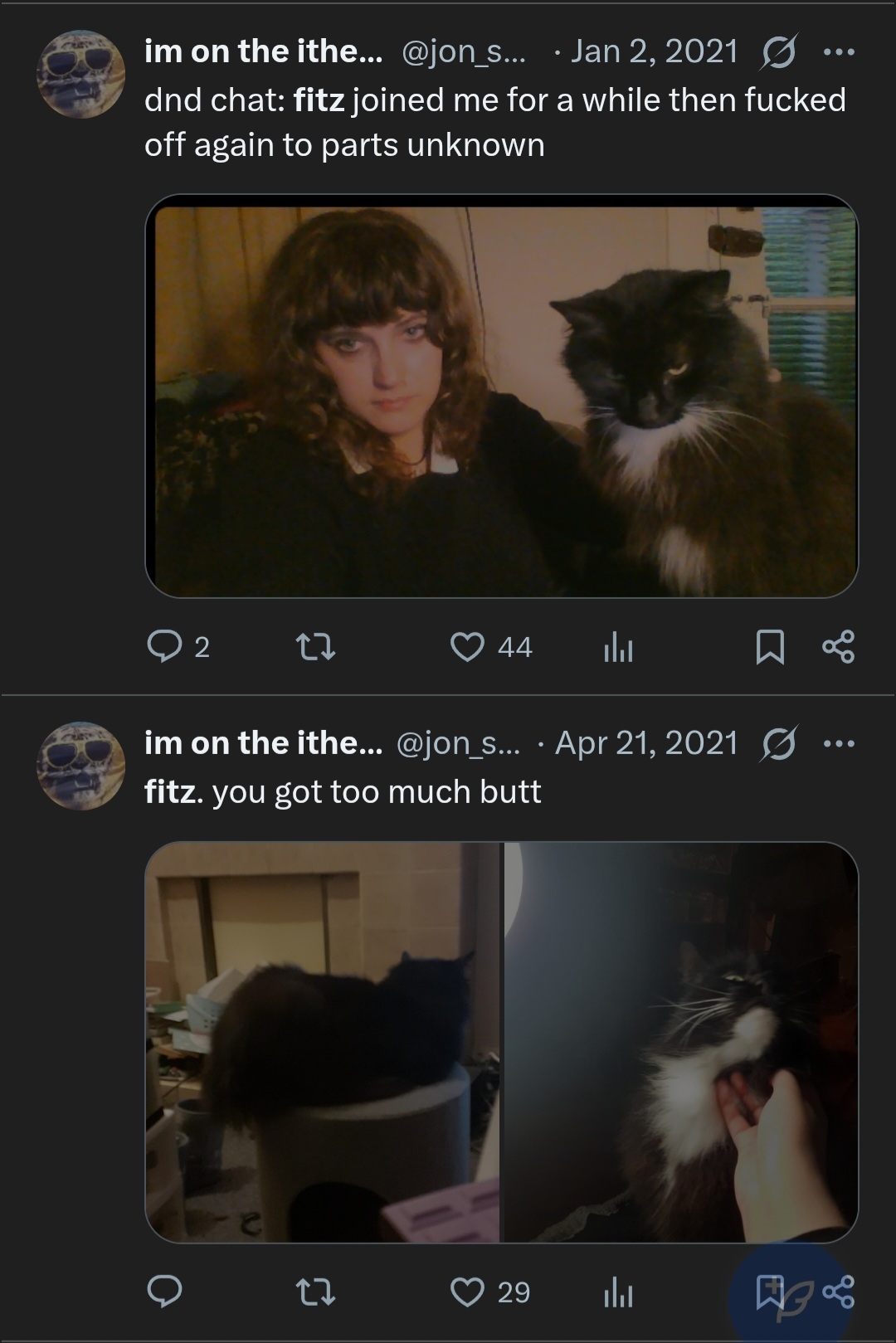Like the tweet with 29 likes

[x=489, y=1292]
